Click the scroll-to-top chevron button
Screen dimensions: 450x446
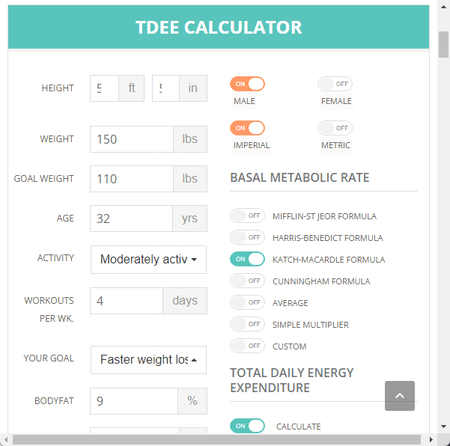click(x=400, y=396)
